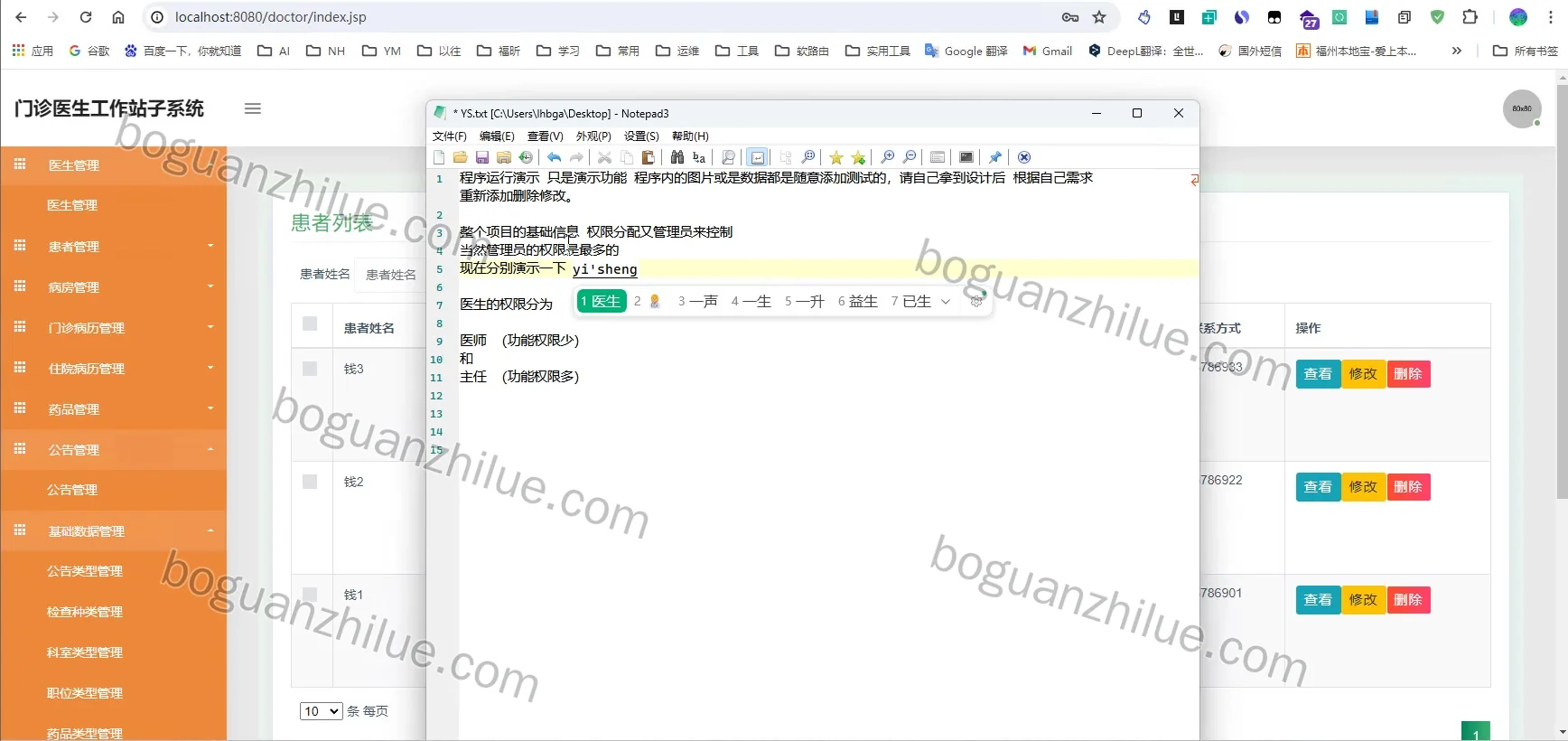Open the 设置(S) menu in Notepad3
The image size is (1568, 741).
point(641,136)
